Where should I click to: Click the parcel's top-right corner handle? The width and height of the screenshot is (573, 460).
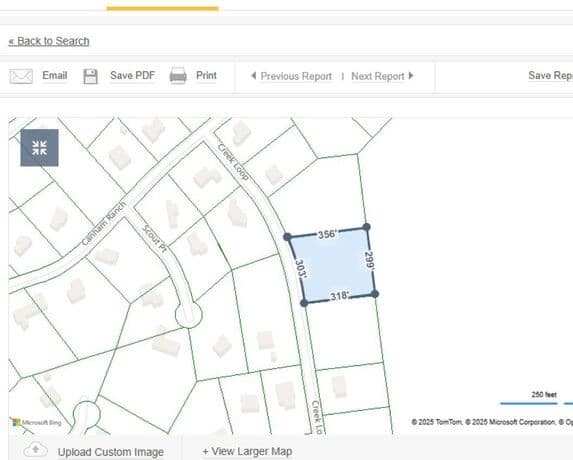click(367, 227)
